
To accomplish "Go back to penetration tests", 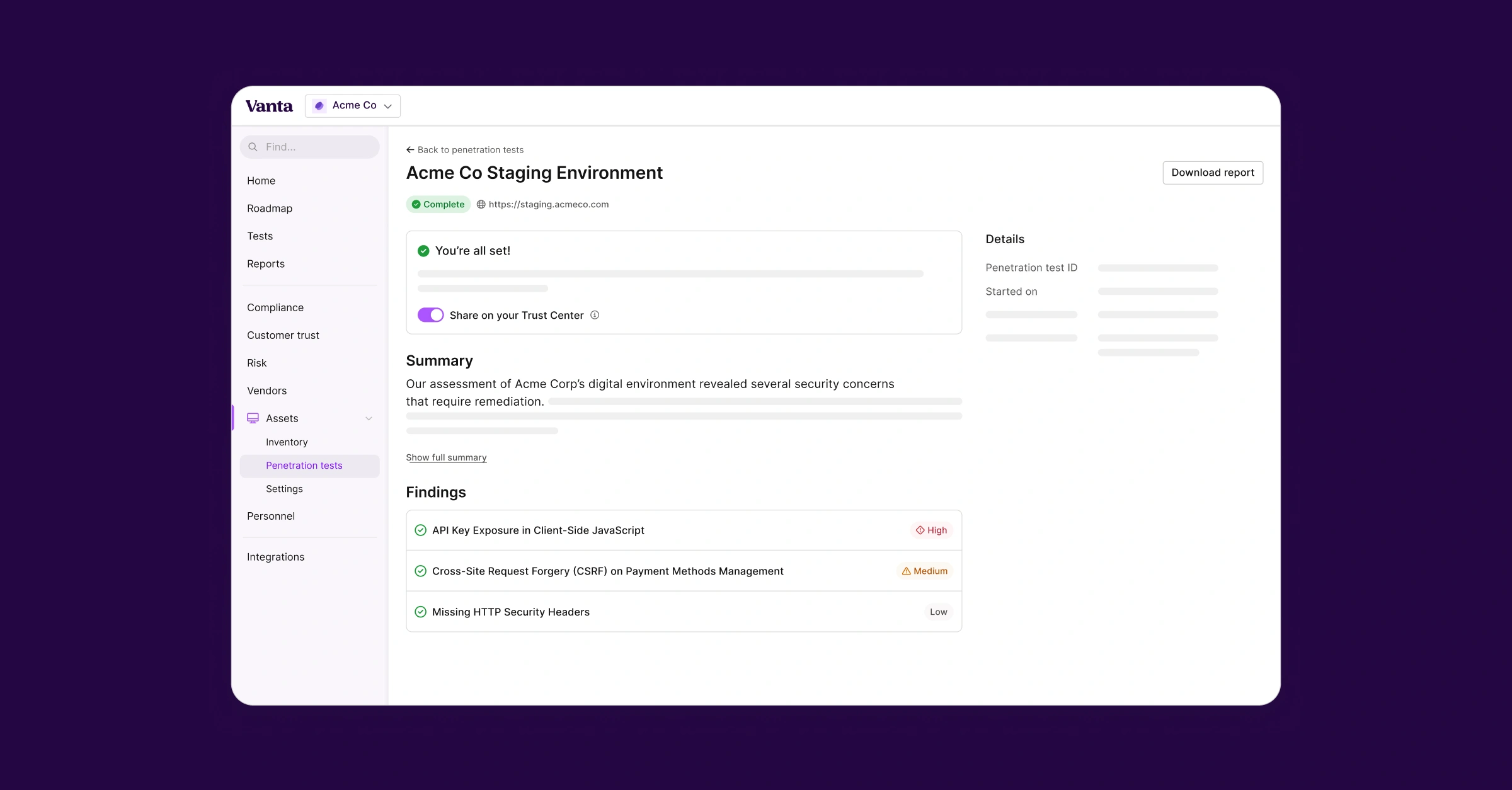I will (465, 149).
